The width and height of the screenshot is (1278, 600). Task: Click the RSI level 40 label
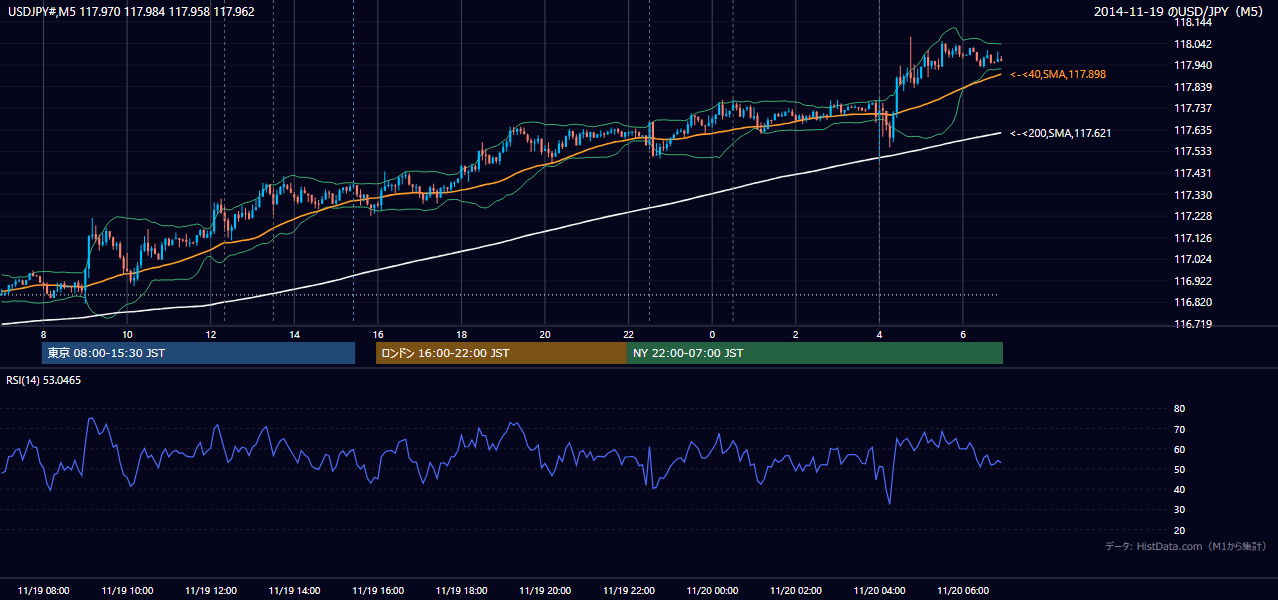(x=1179, y=489)
